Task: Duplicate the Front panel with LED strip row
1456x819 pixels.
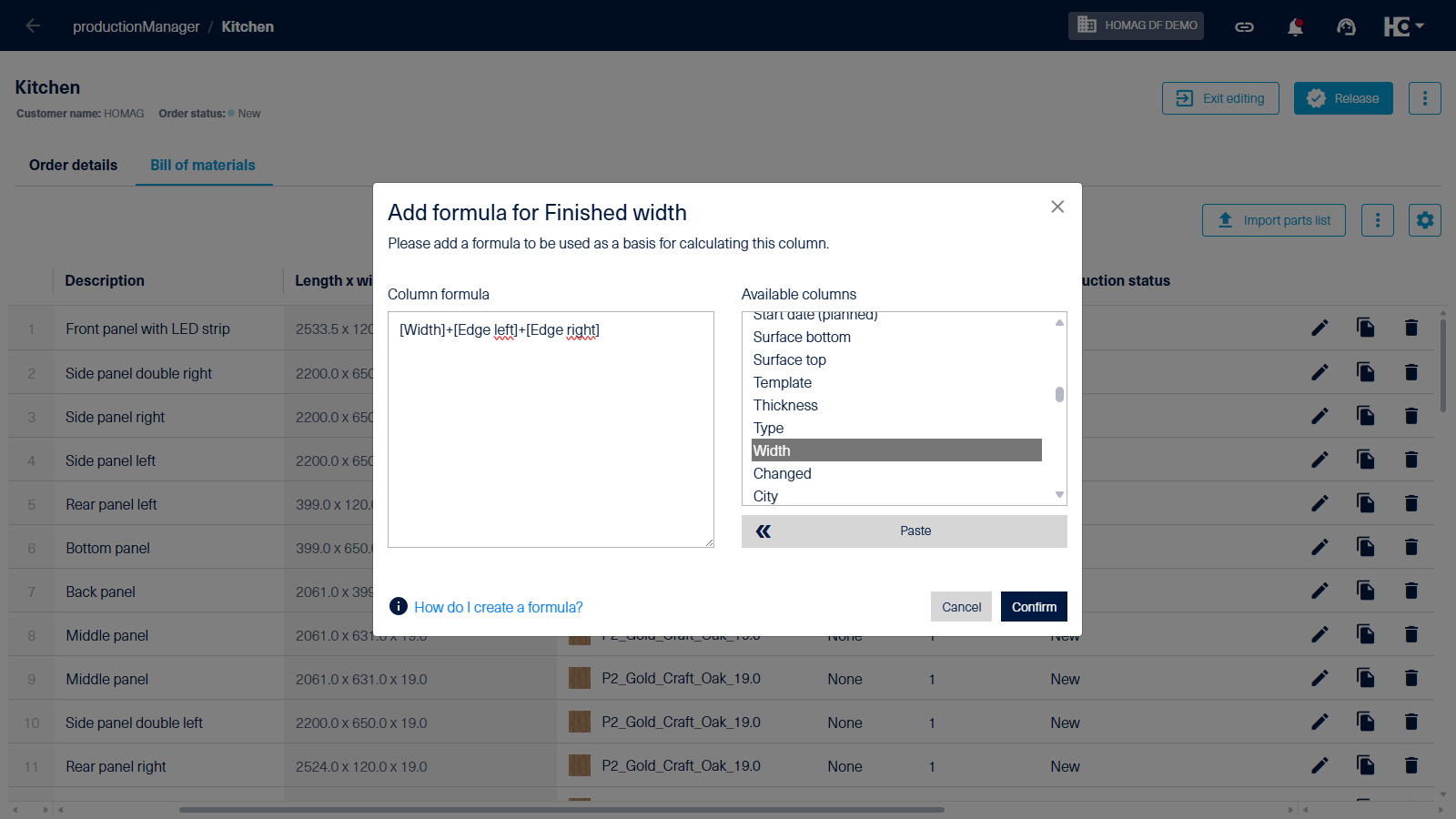Action: pyautogui.click(x=1366, y=328)
